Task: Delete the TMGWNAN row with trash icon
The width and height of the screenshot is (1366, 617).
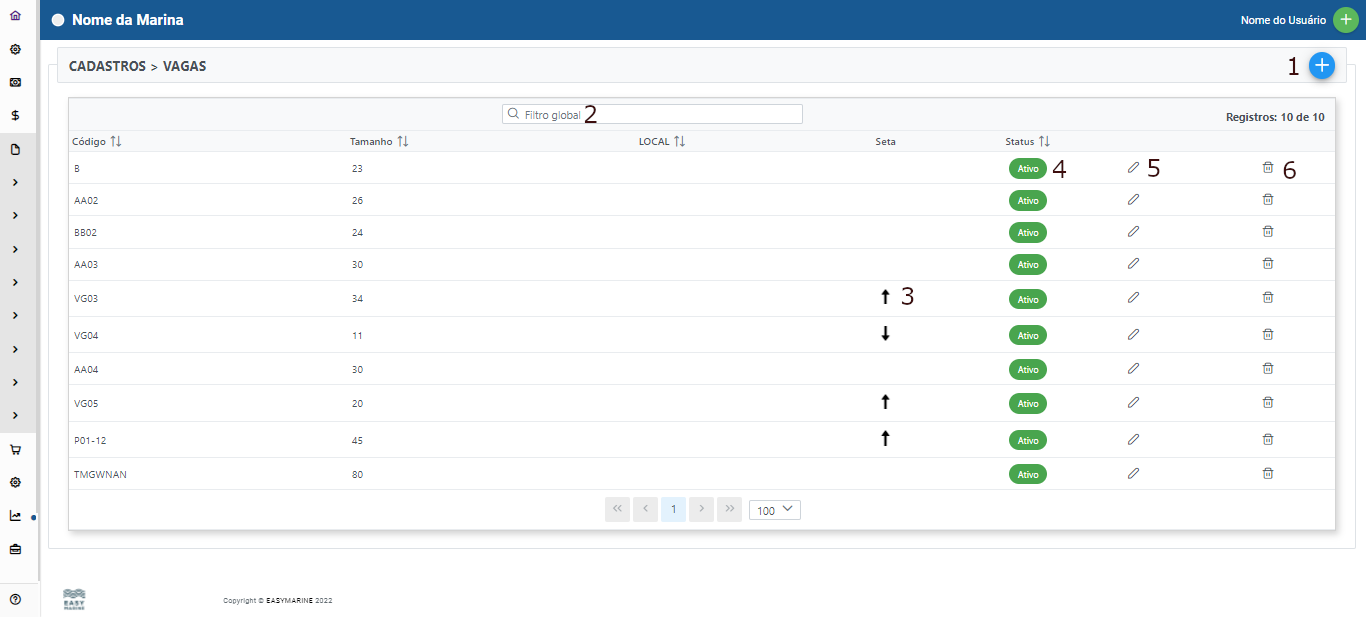Action: [x=1267, y=473]
